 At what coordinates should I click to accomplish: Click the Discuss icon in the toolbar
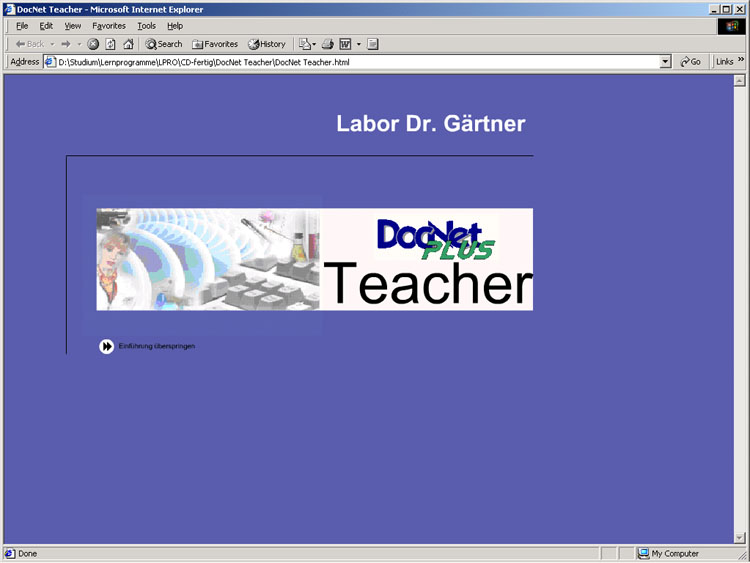373,44
